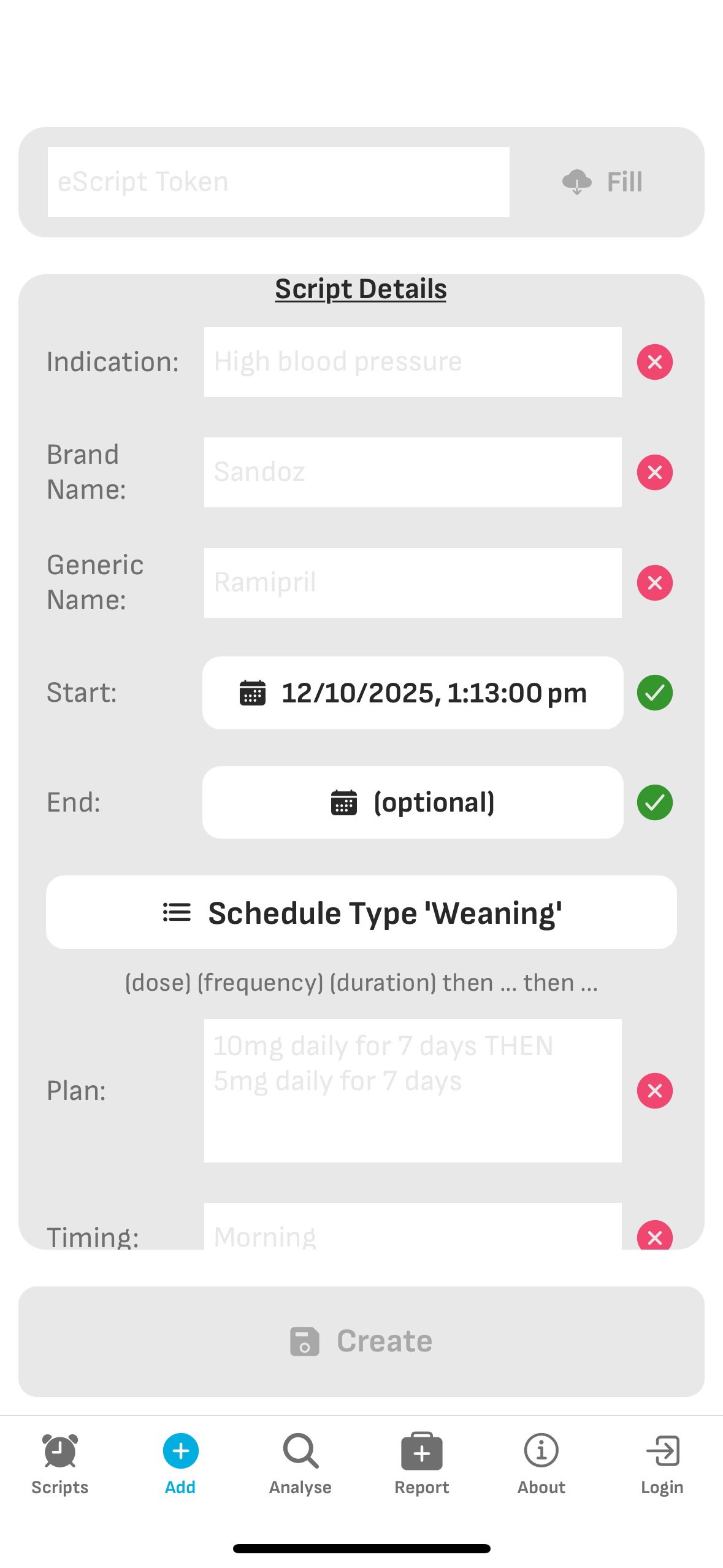Image resolution: width=723 pixels, height=1568 pixels.
Task: Tap the red X beside Indication field
Action: (654, 362)
